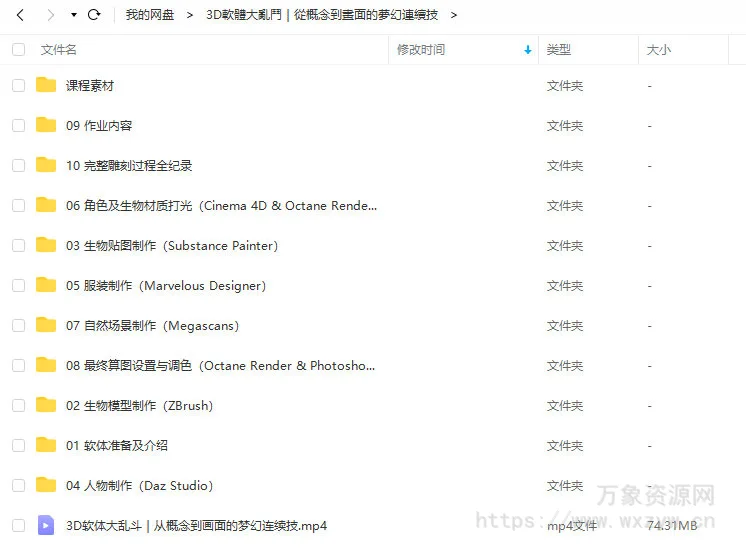This screenshot has width=746, height=555.
Task: Toggle the select-all checkbox in header
Action: (x=18, y=49)
